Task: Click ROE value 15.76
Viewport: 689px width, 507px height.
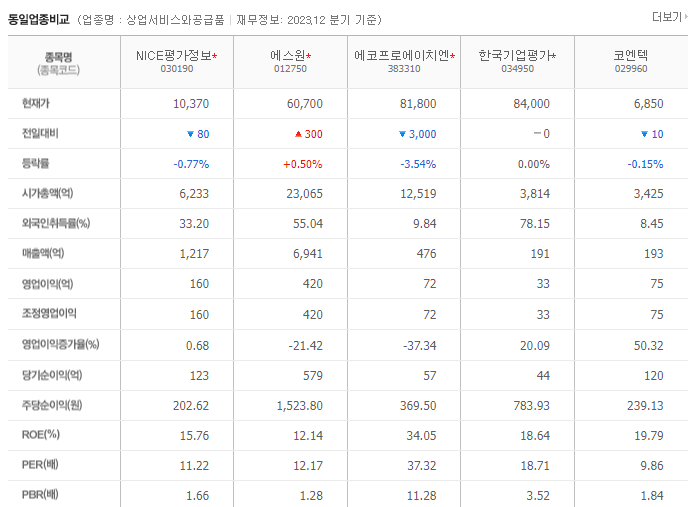Action: click(x=194, y=436)
